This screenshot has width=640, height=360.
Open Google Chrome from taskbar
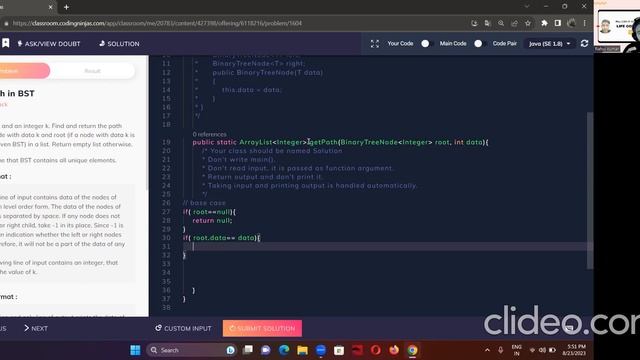412,350
